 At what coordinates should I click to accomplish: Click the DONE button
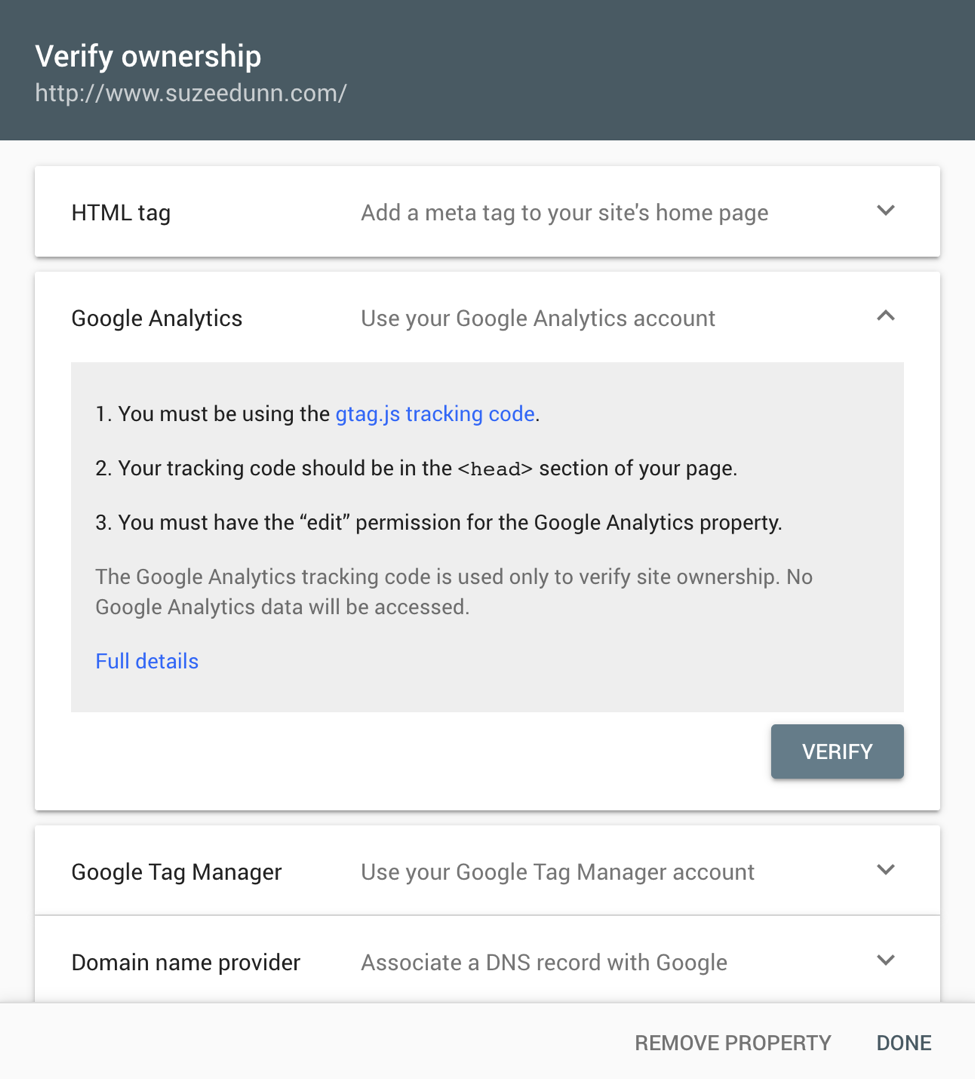pyautogui.click(x=903, y=1043)
